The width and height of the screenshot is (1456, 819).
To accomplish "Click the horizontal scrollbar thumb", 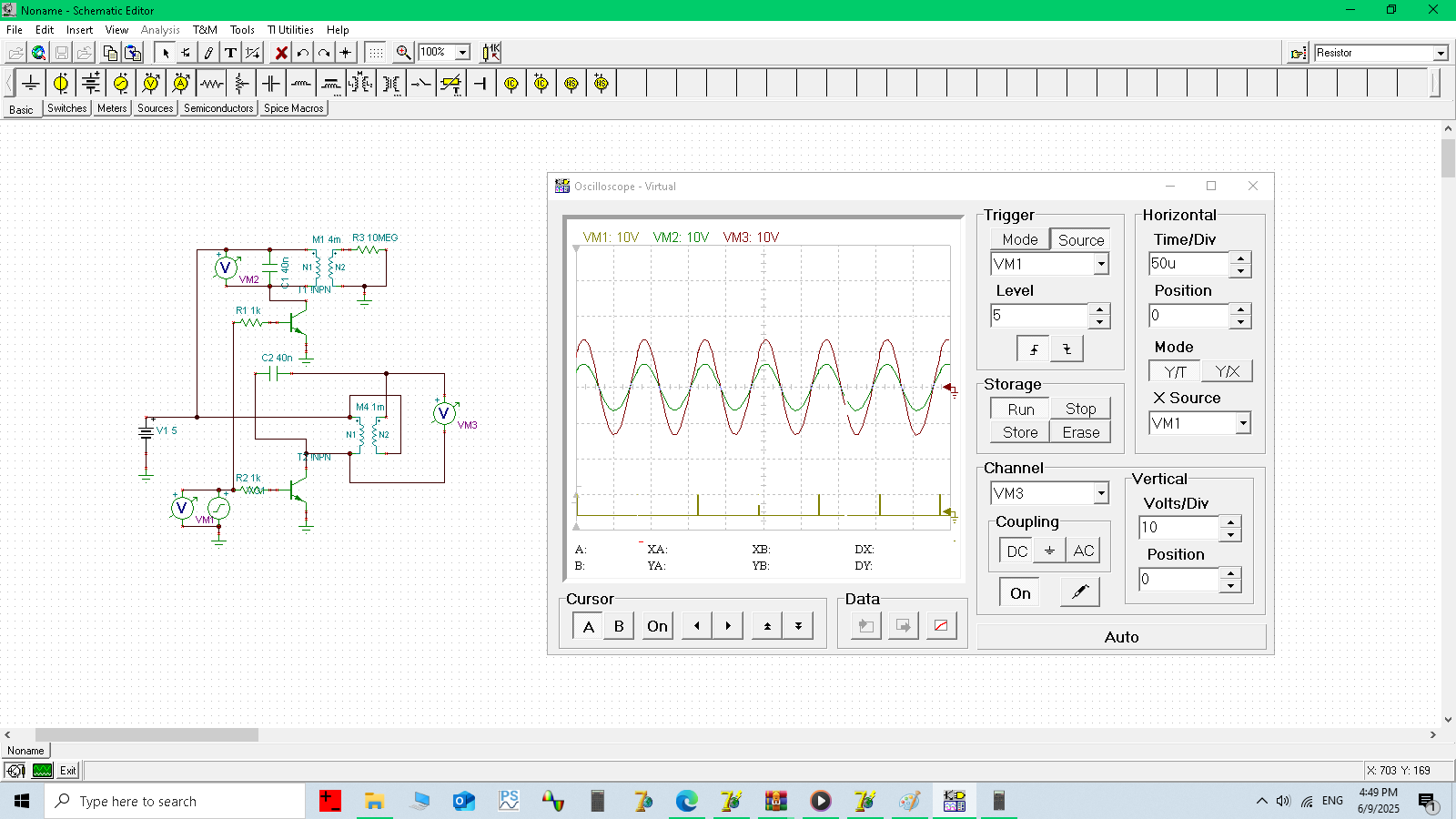I will pyautogui.click(x=147, y=734).
